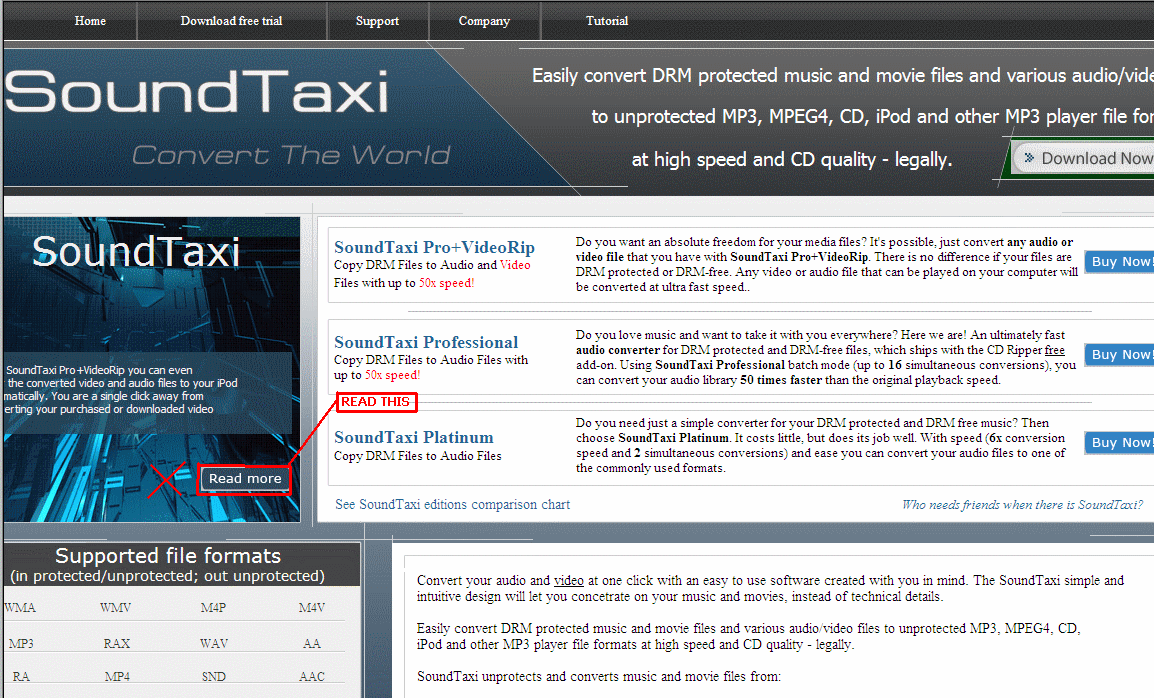Click the AA format cell
The image size is (1154, 698).
point(312,644)
